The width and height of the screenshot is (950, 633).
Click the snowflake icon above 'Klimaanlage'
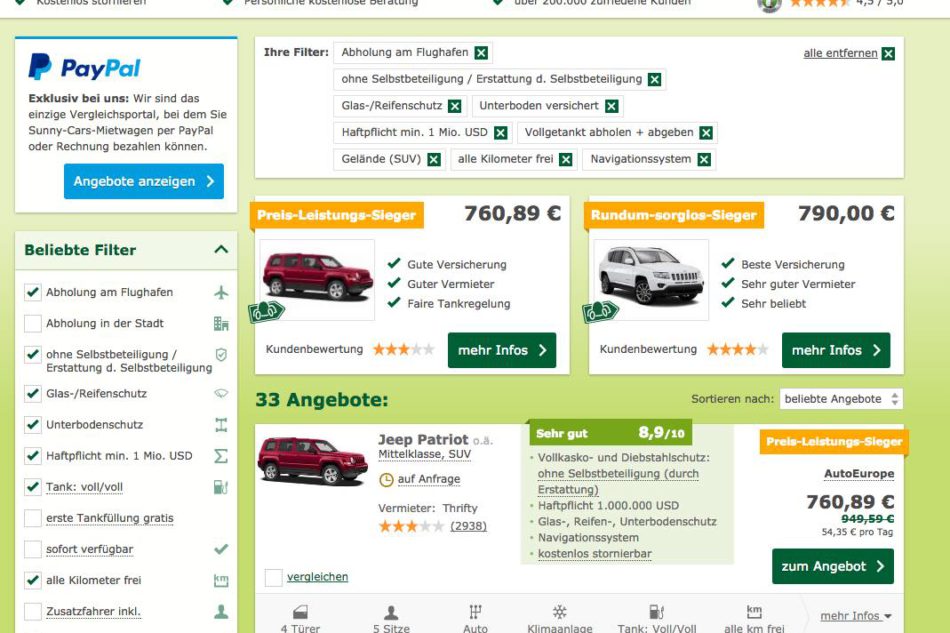[559, 612]
